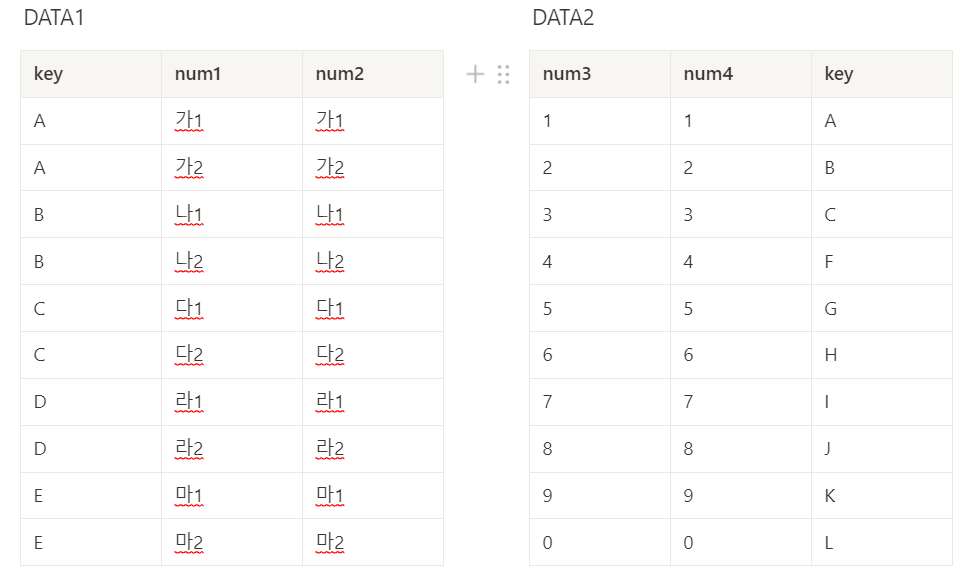
Task: Click the num2 column header
Action: [x=334, y=74]
